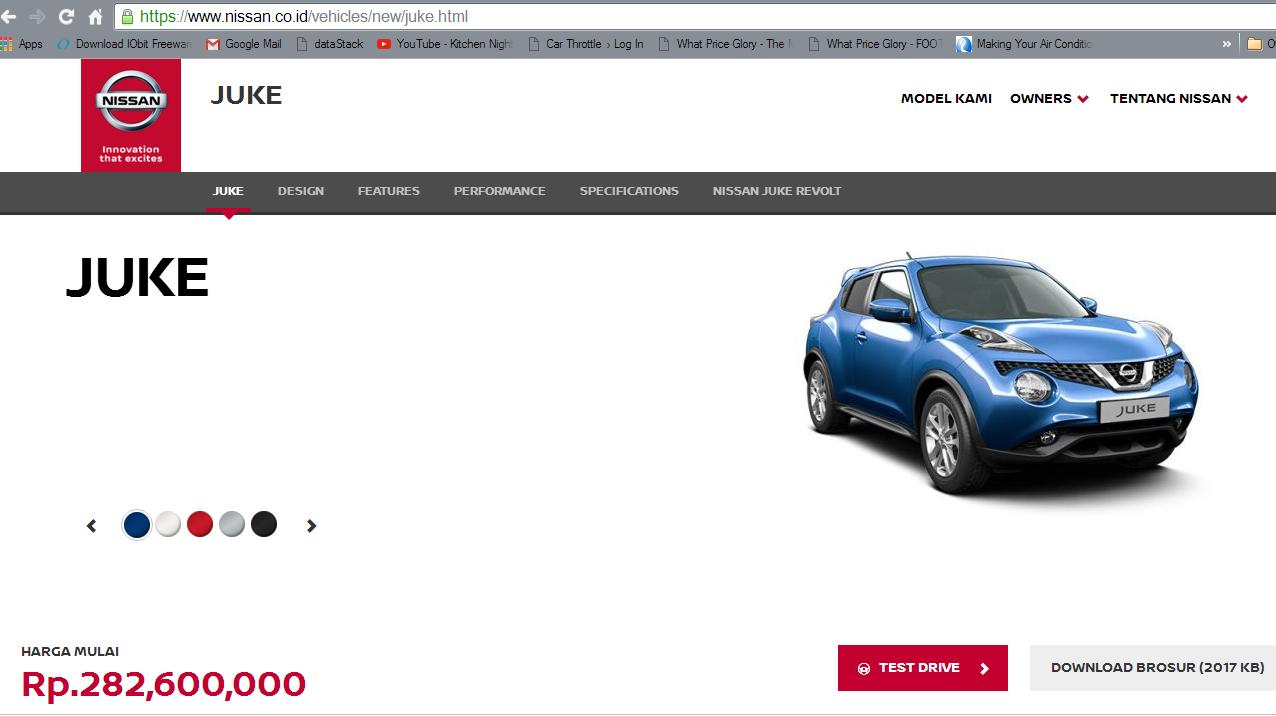Viewport: 1276px width, 716px height.
Task: Expand the OWNERS dropdown
Action: (x=1049, y=98)
